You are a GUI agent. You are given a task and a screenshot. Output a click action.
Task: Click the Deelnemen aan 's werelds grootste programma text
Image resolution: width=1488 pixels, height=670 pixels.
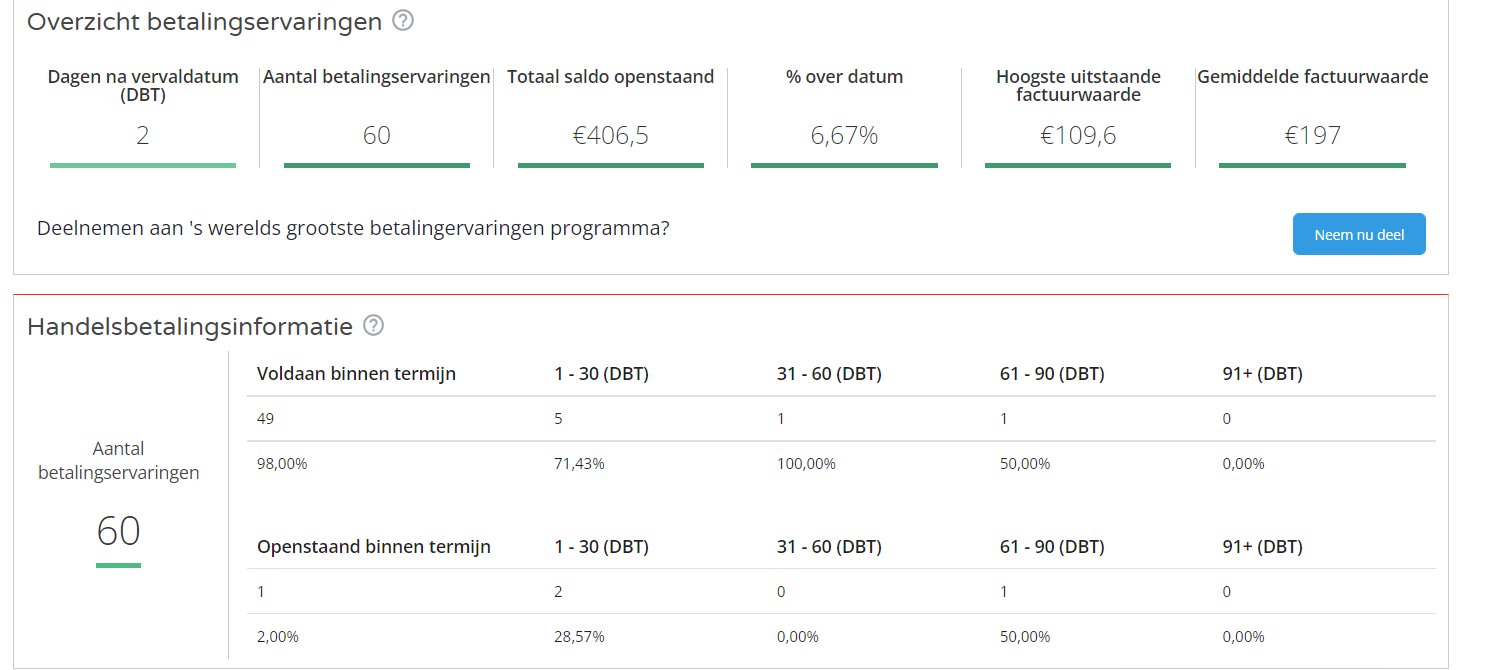[353, 228]
